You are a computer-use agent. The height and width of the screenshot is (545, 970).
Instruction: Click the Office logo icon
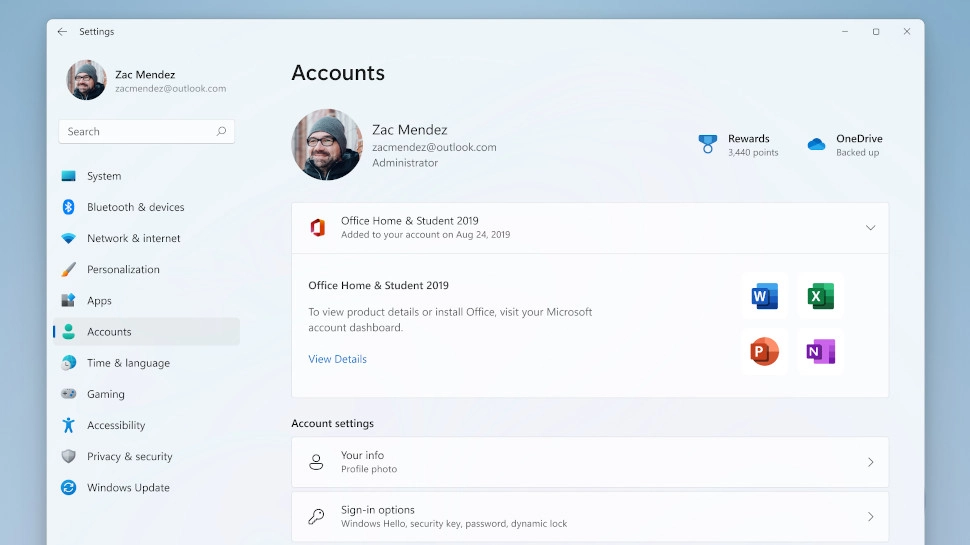[x=317, y=228]
